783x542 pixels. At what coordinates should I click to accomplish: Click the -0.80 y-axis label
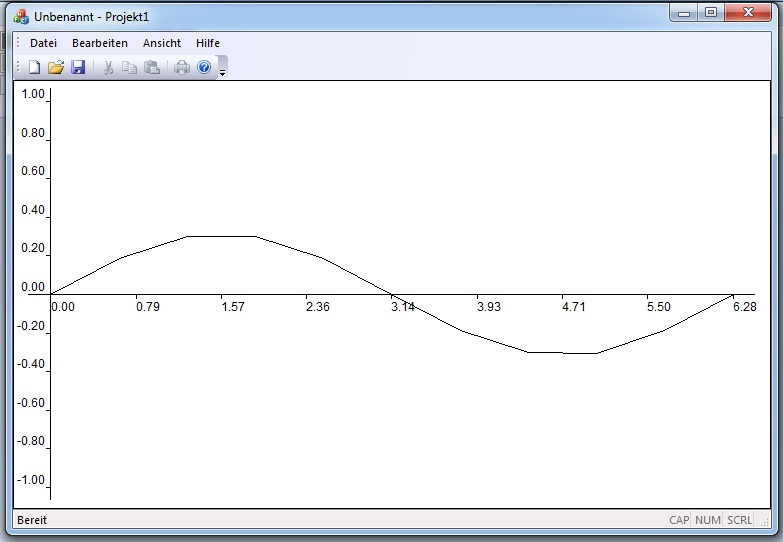(x=31, y=441)
